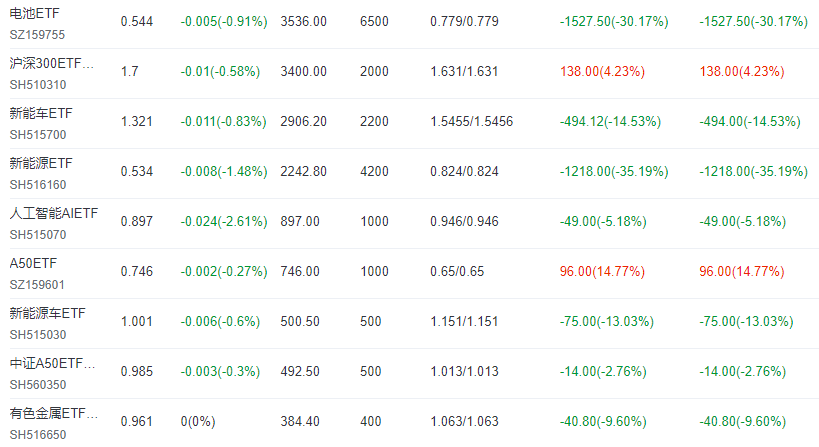This screenshot has height=447, width=819.
Task: Click change value -0.024(-2.61%)
Action: [224, 221]
